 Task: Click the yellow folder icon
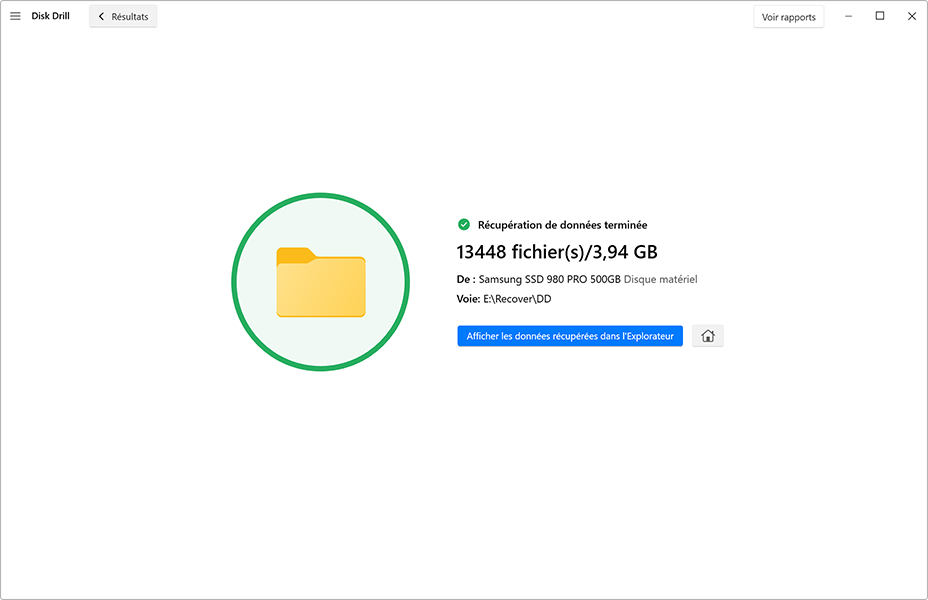pos(320,283)
